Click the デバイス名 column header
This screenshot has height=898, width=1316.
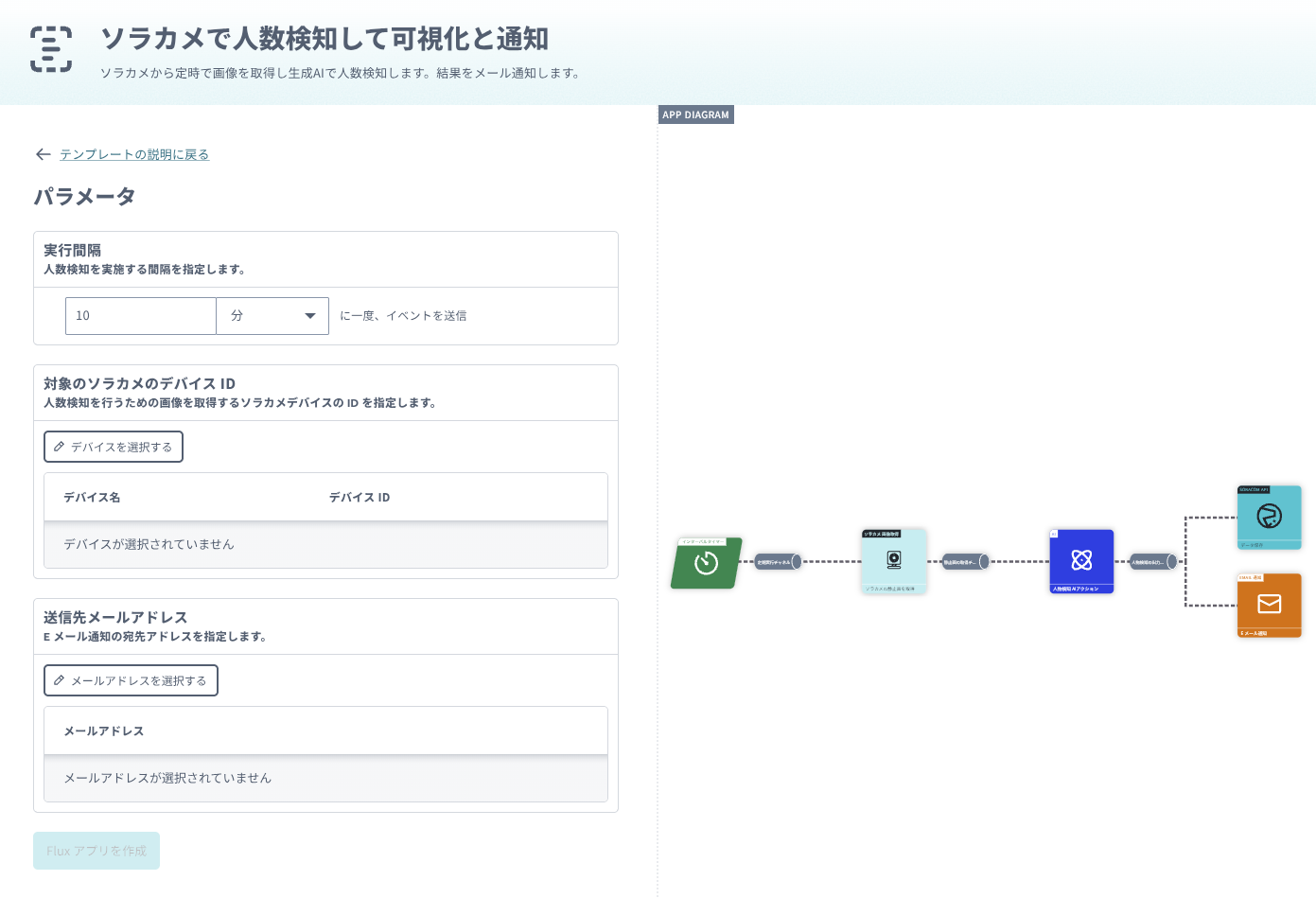click(92, 498)
